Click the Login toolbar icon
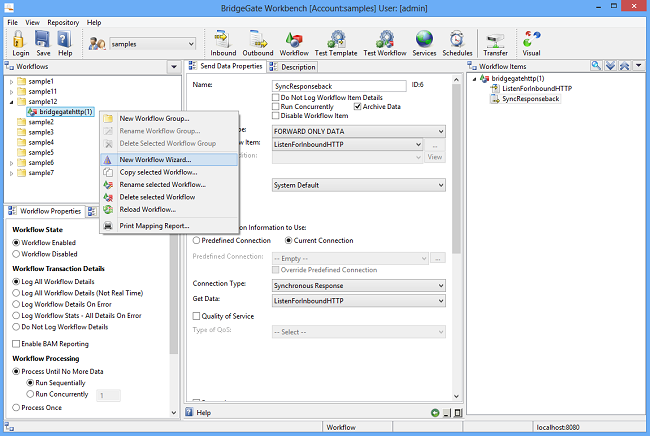Image resolution: width=650 pixels, height=436 pixels. 20,40
